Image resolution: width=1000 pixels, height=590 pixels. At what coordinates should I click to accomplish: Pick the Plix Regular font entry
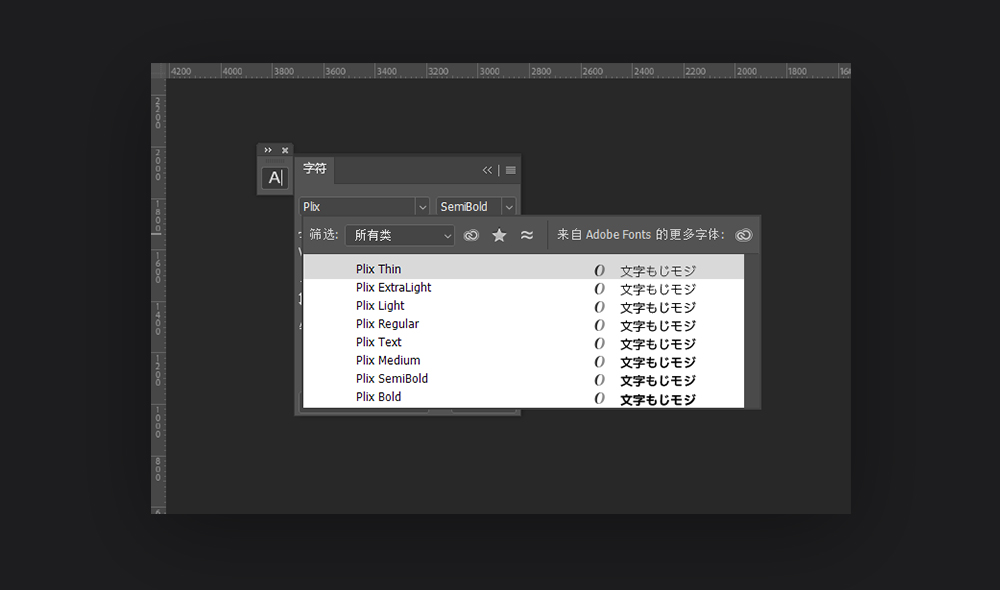[387, 324]
